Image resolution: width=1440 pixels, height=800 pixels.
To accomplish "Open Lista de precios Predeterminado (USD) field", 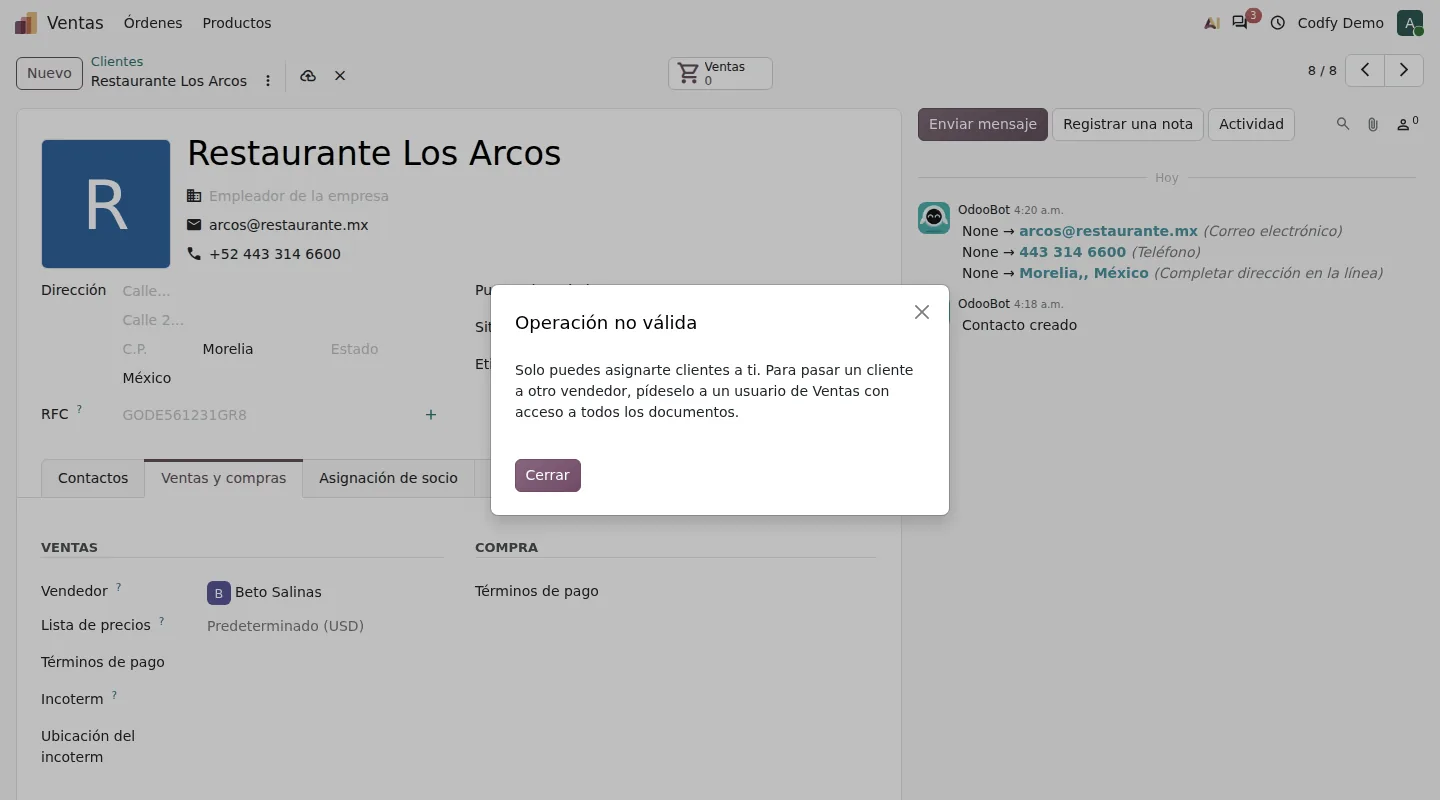I will click(325, 626).
